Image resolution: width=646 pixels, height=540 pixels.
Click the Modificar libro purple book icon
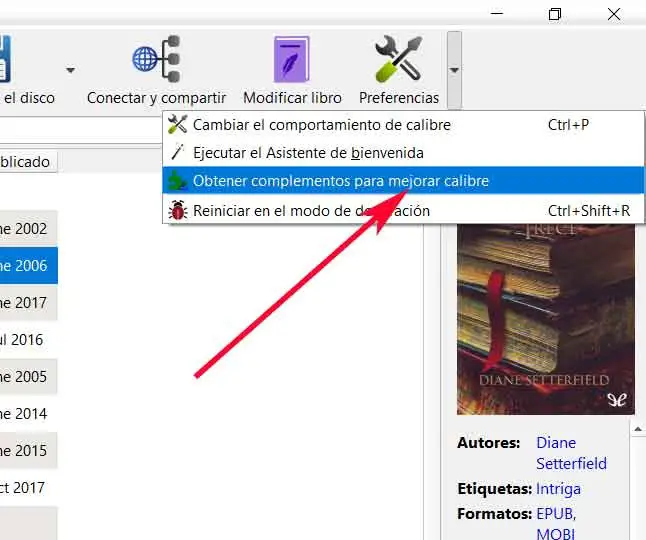point(292,59)
